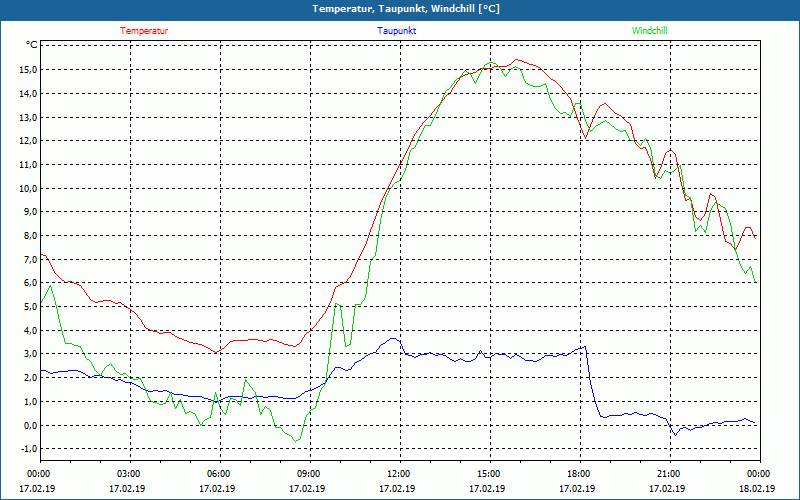Click the chart title 'Temperatur, Taupunkt, Windchill [°C]'
Viewport: 800px width, 500px height.
[x=406, y=9]
